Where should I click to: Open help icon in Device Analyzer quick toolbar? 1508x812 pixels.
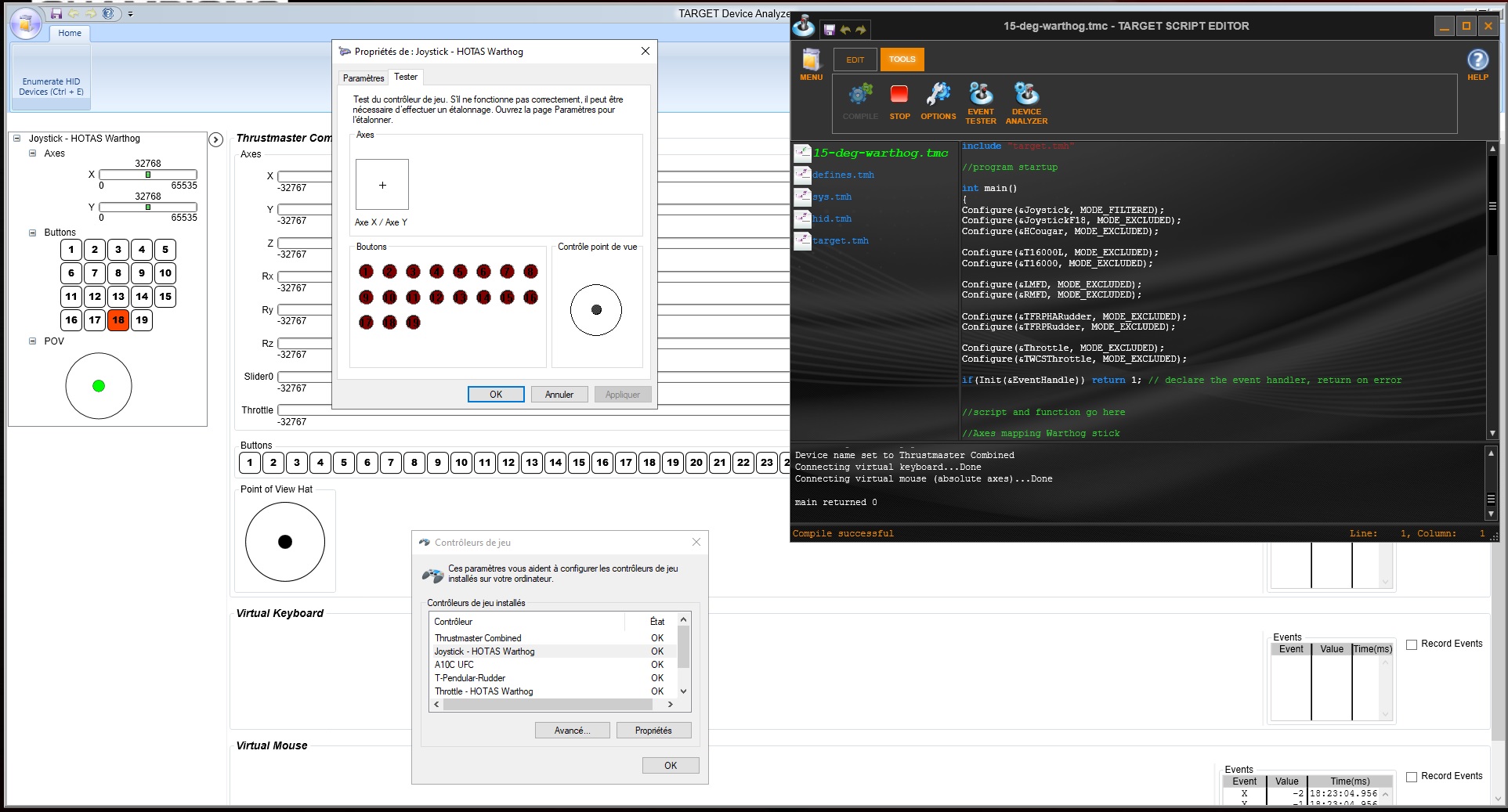108,13
